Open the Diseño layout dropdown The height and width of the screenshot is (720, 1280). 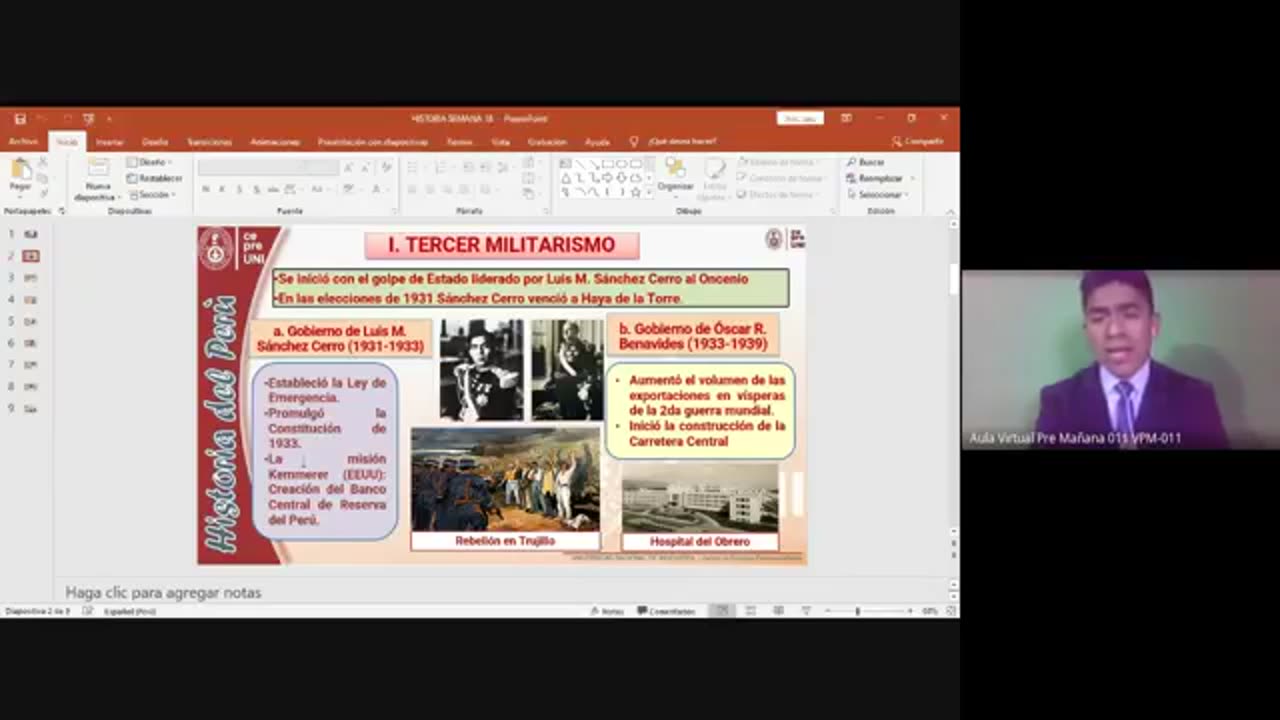coord(150,162)
